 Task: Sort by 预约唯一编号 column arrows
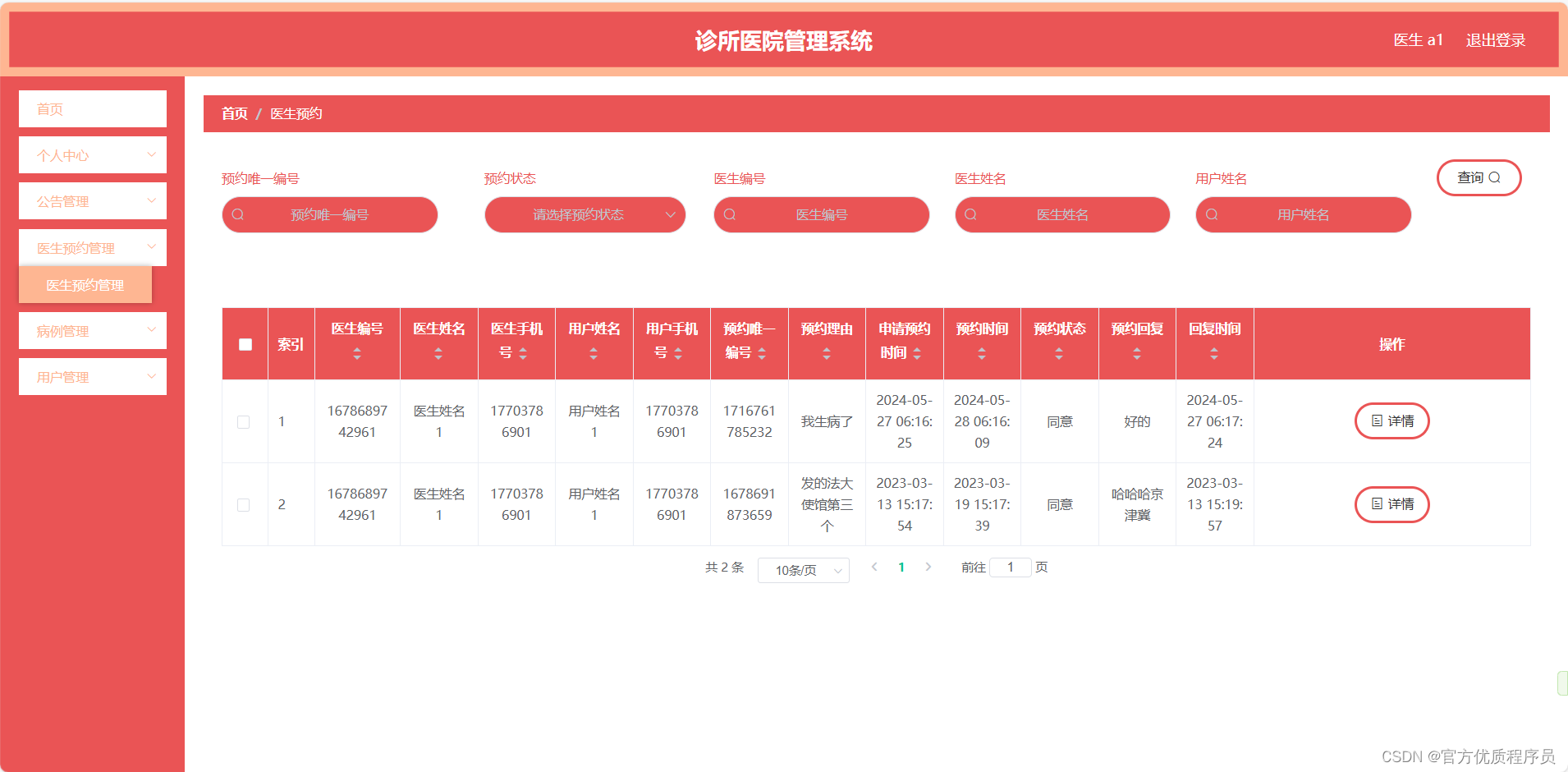[762, 353]
